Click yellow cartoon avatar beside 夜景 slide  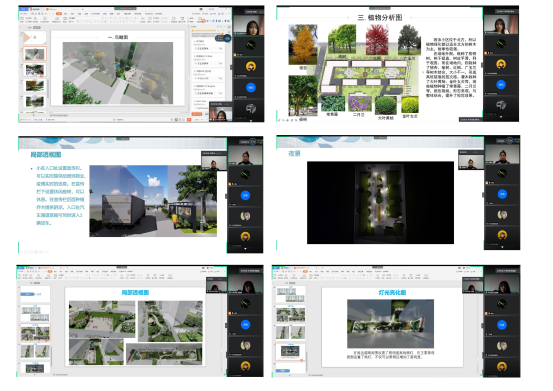click(502, 235)
